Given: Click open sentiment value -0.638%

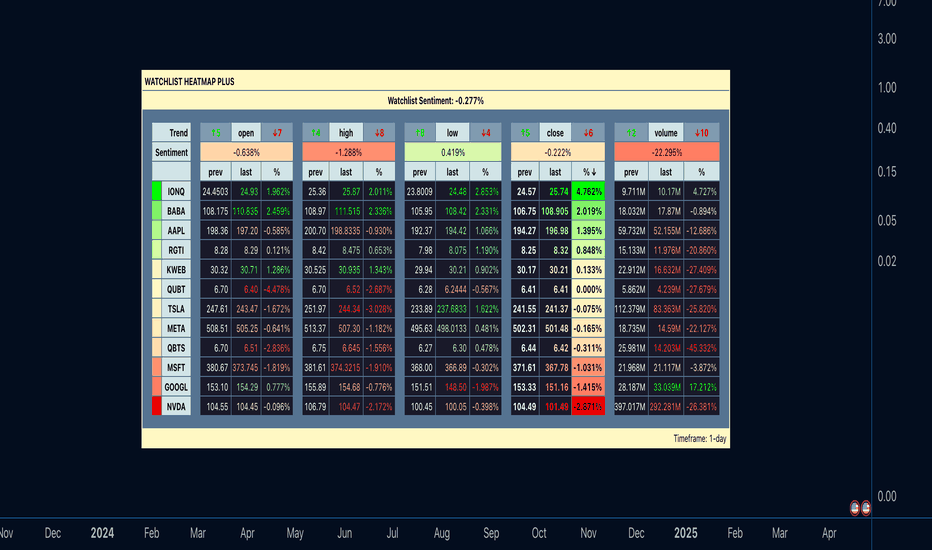Looking at the screenshot, I should click(x=247, y=152).
